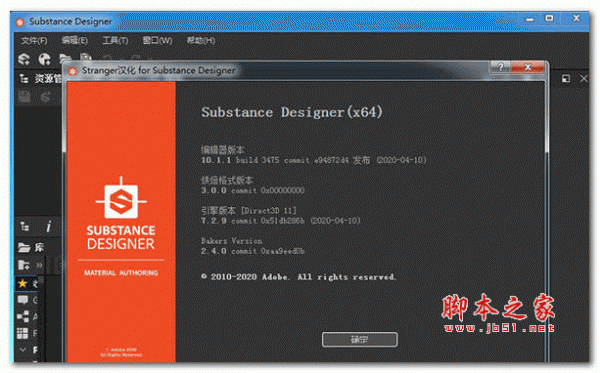Expand the double-arrow overflow in library toolbar
Screen dimensions: 600x373
click(39, 265)
